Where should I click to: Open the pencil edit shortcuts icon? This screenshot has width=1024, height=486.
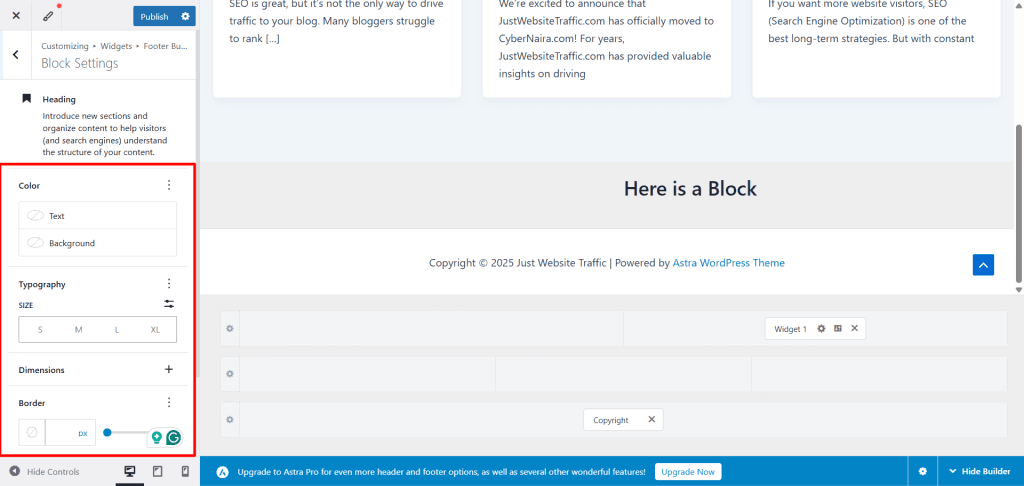pos(48,16)
